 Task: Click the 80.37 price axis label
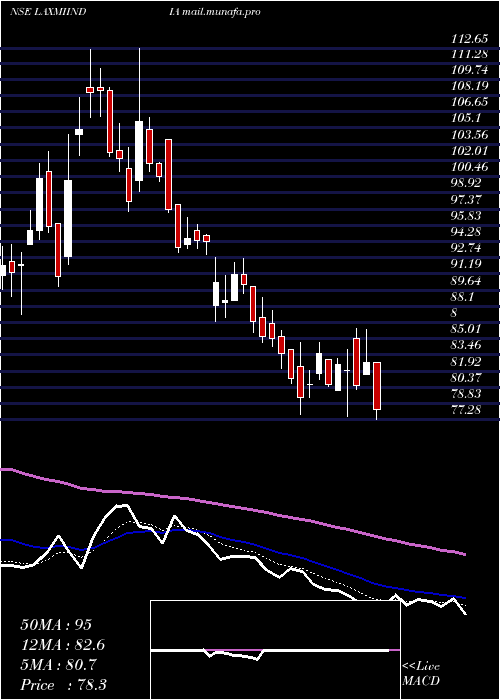tap(467, 378)
